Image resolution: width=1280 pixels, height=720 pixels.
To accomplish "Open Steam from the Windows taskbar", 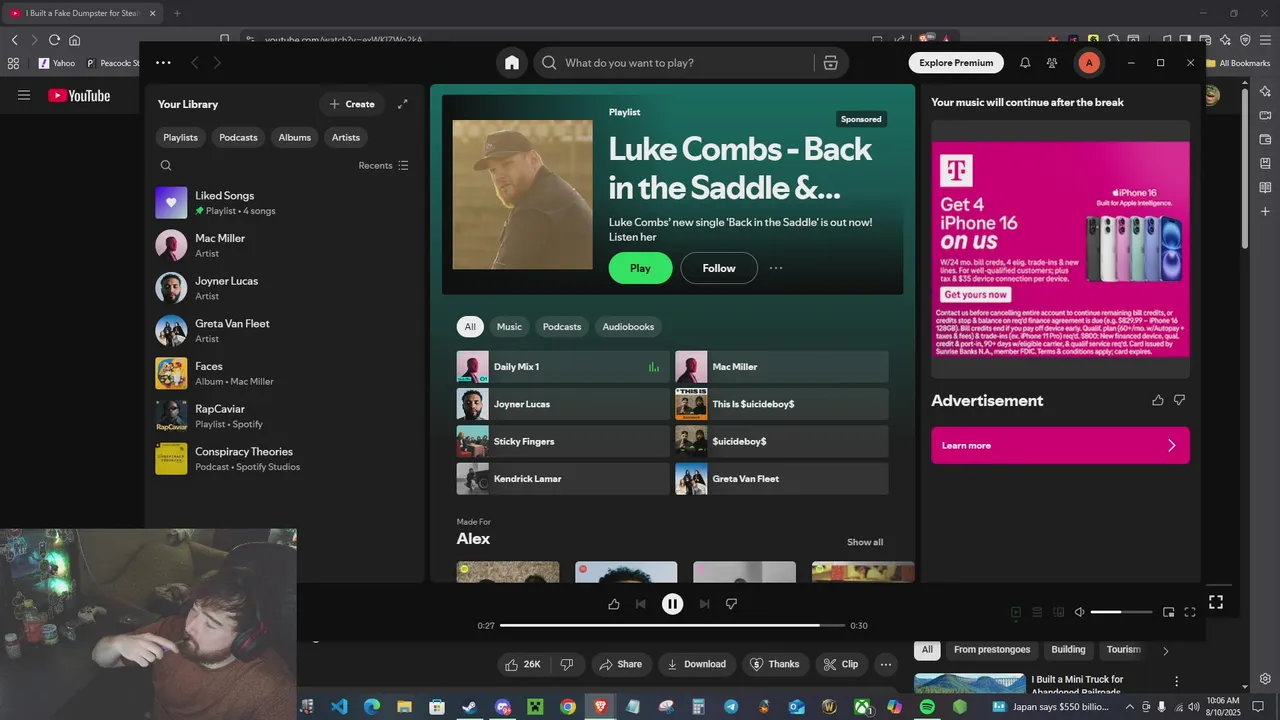I will [469, 707].
